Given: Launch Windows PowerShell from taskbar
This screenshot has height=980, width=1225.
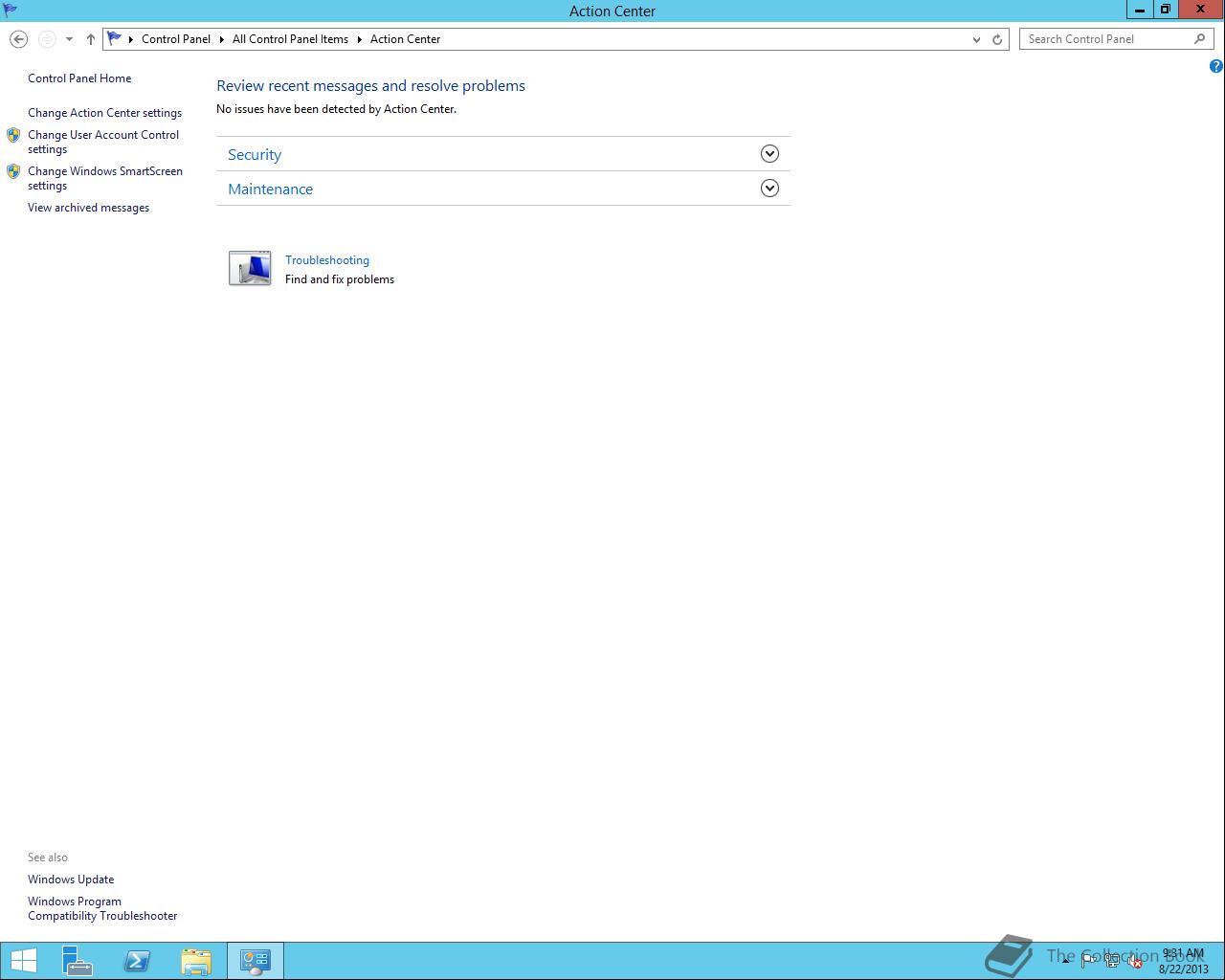Looking at the screenshot, I should click(x=137, y=961).
